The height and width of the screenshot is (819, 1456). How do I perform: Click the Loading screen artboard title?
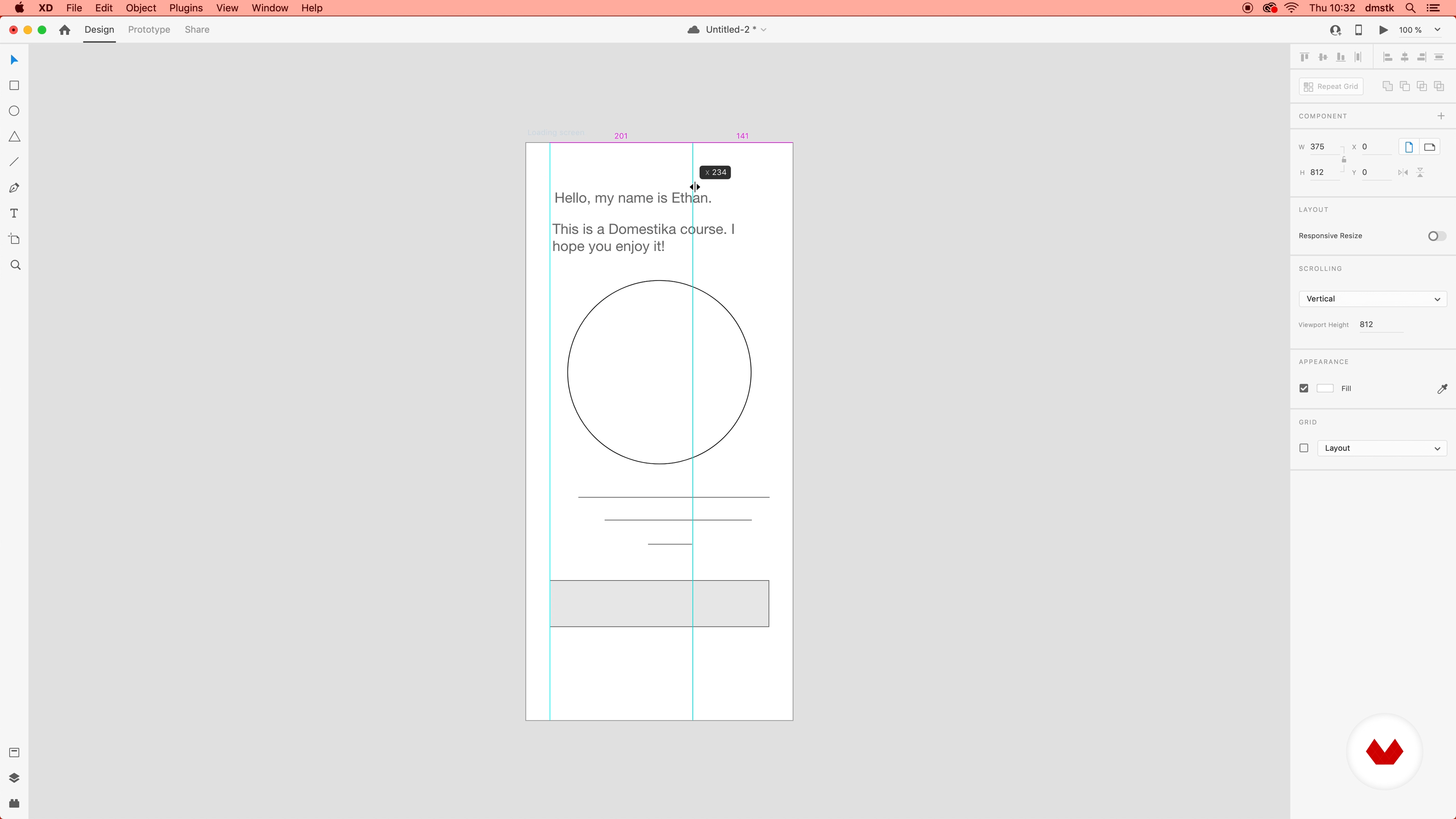(555, 133)
